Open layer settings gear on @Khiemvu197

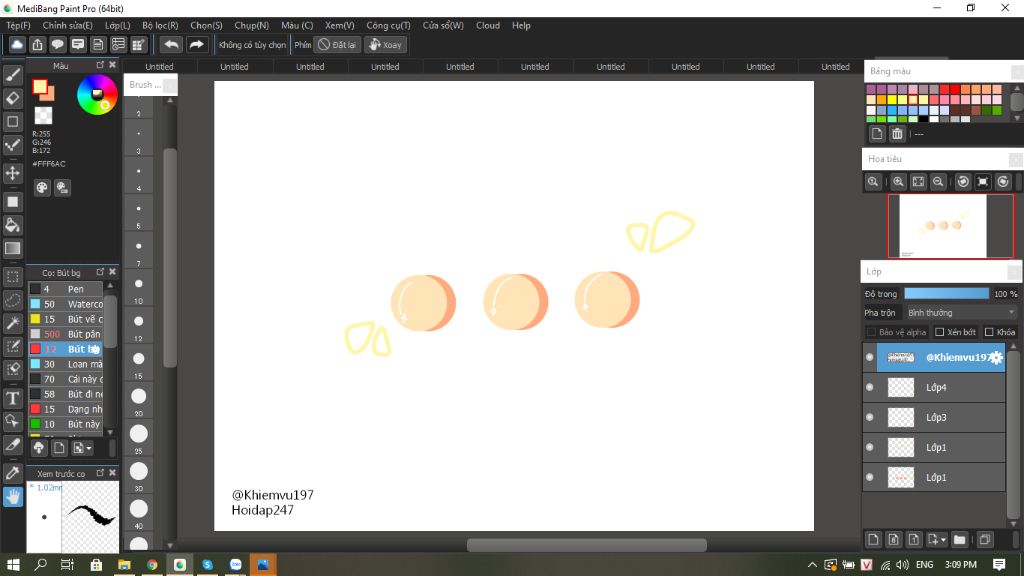[x=995, y=357]
